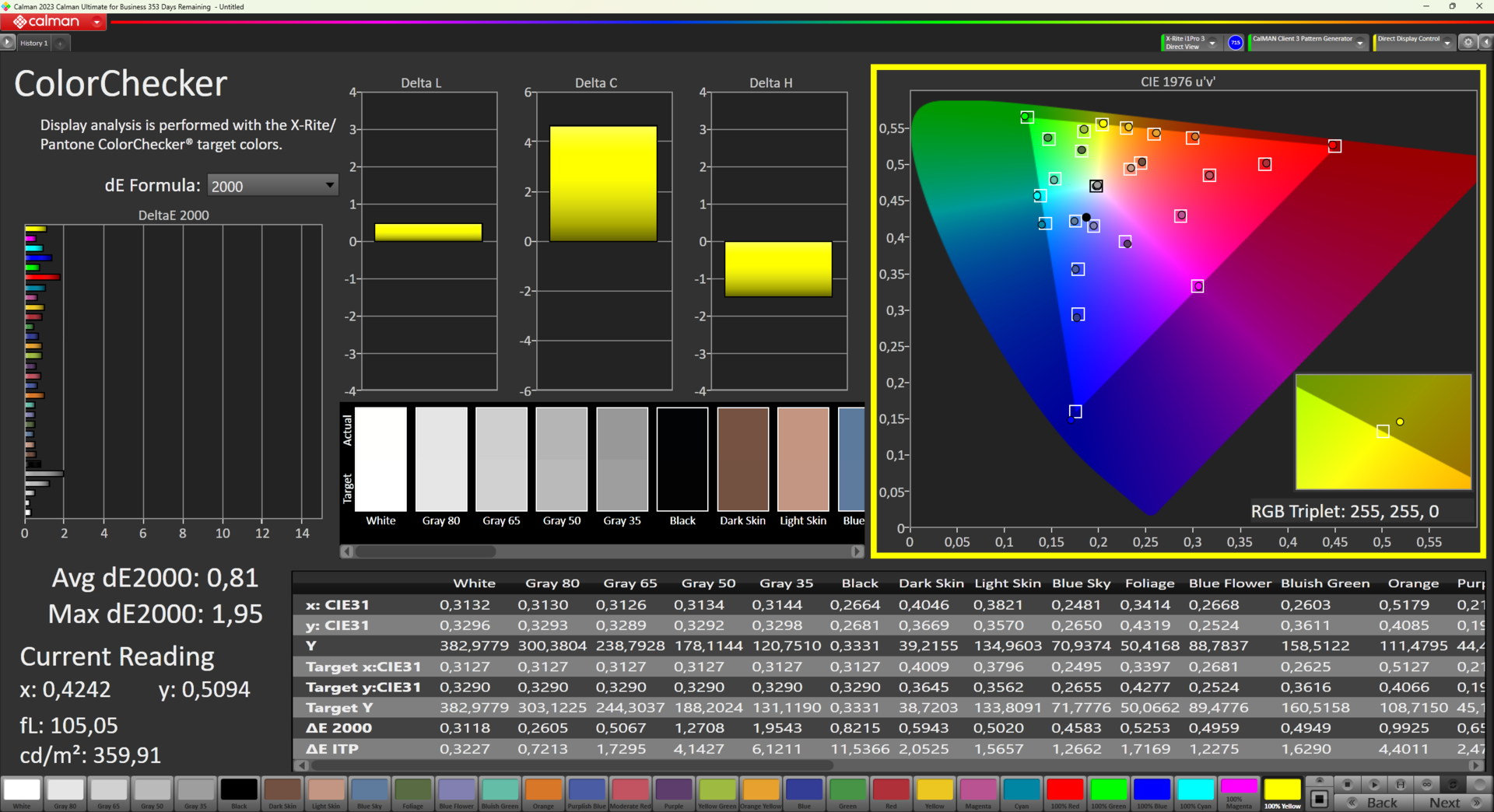Viewport: 1494px width, 812px height.
Task: Click the single-read bracket button
Action: [x=1400, y=784]
